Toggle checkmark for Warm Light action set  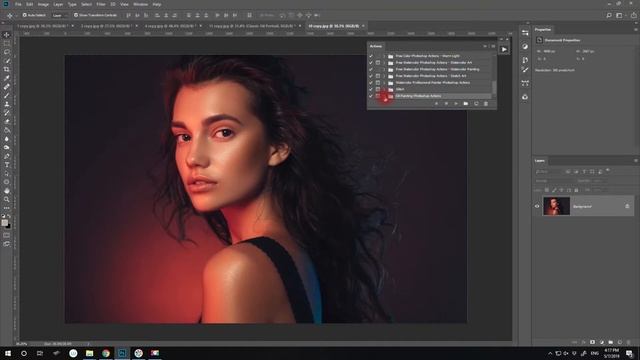tap(371, 56)
